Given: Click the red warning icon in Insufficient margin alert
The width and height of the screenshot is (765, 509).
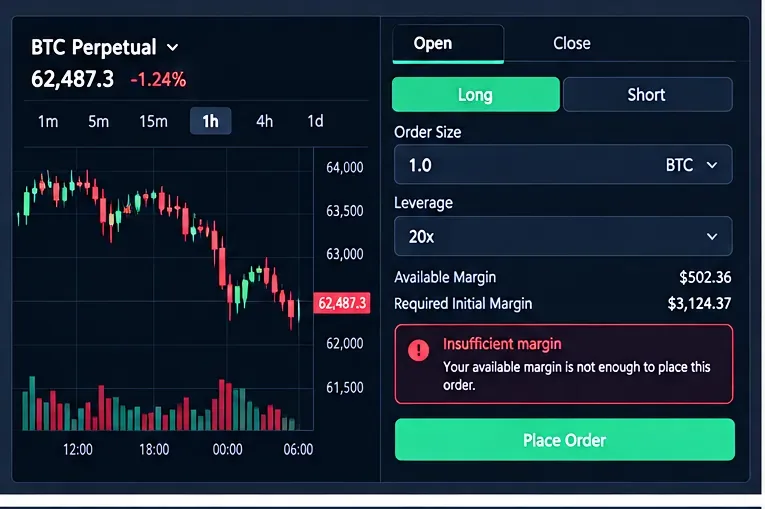Looking at the screenshot, I should pos(418,350).
